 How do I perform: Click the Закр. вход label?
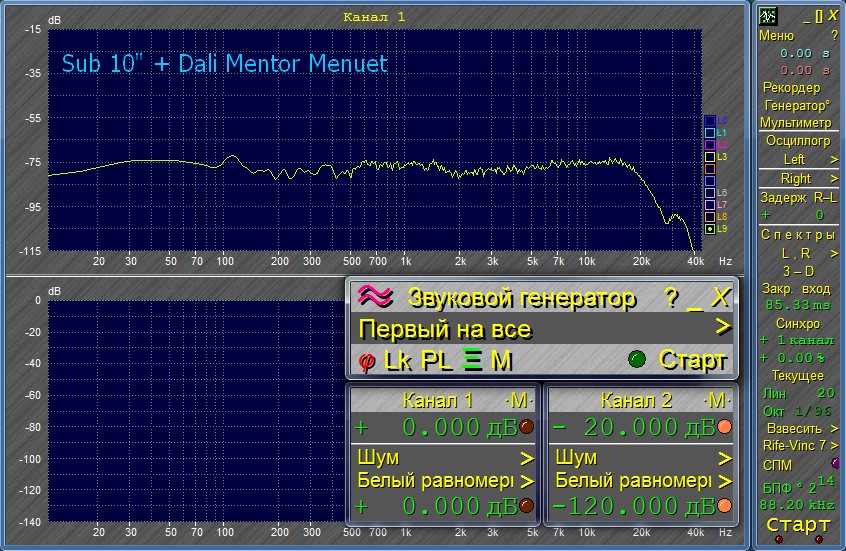pos(796,289)
